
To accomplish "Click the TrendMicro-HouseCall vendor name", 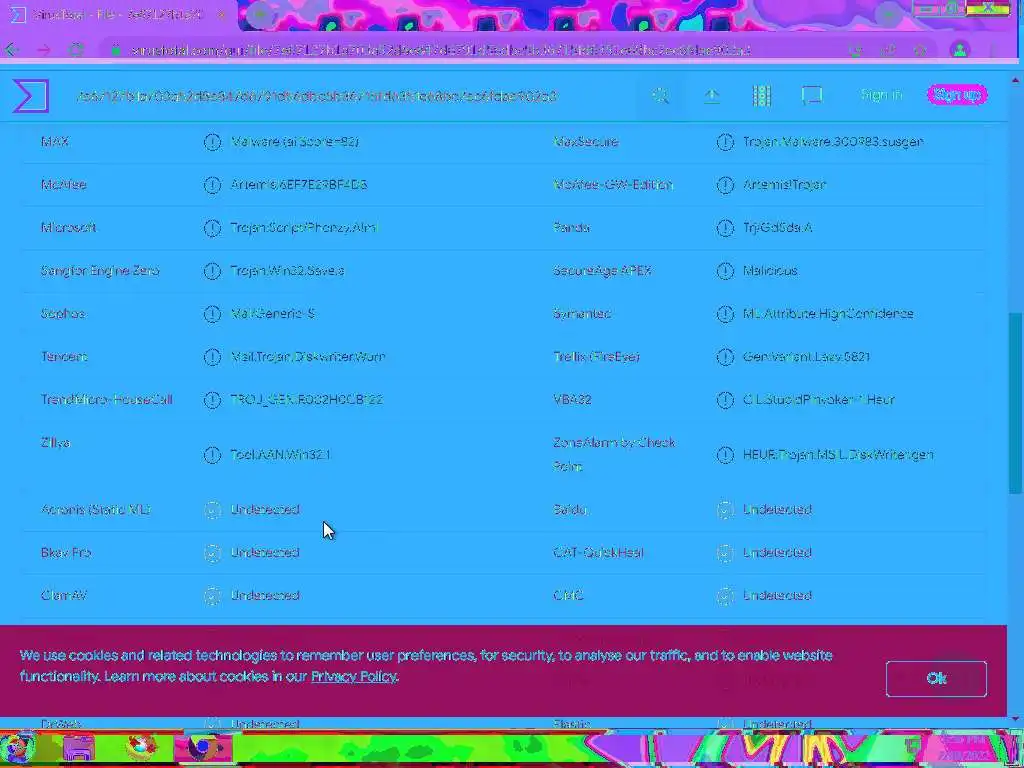I will [x=106, y=399].
